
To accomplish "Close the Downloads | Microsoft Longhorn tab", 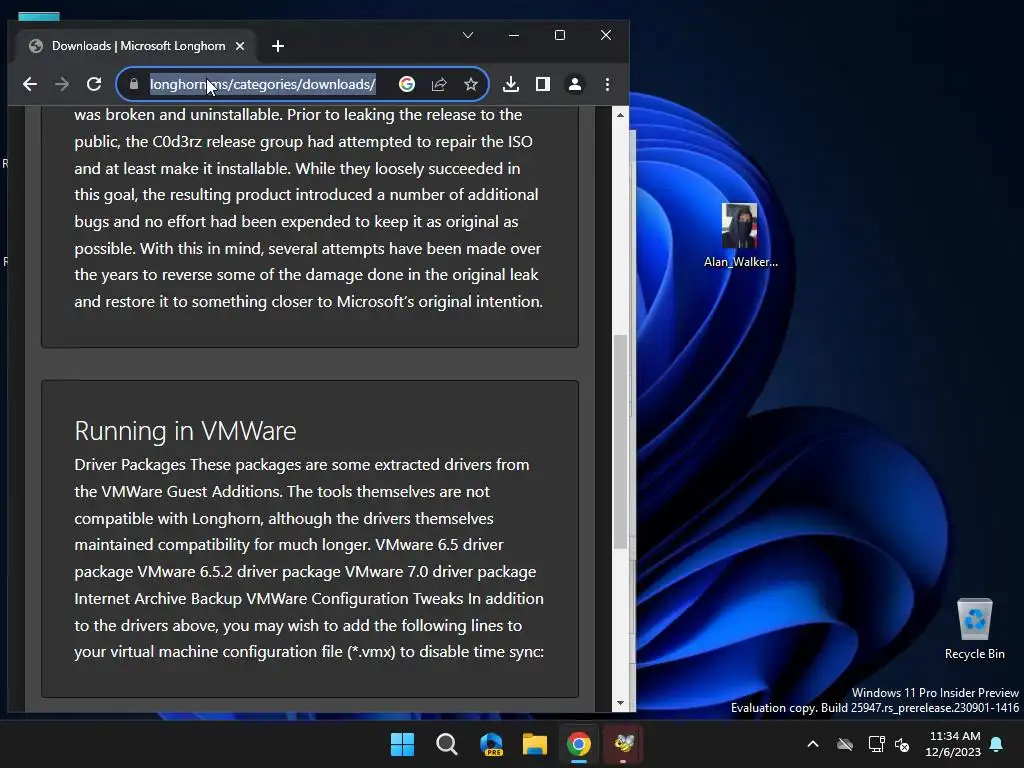I will pos(240,46).
